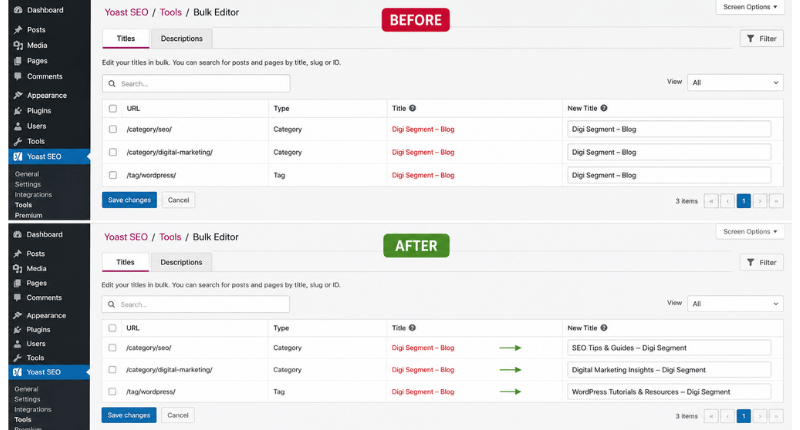Open Comments icon in the AFTER panel sidebar
This screenshot has width=800, height=430.
coord(18,297)
